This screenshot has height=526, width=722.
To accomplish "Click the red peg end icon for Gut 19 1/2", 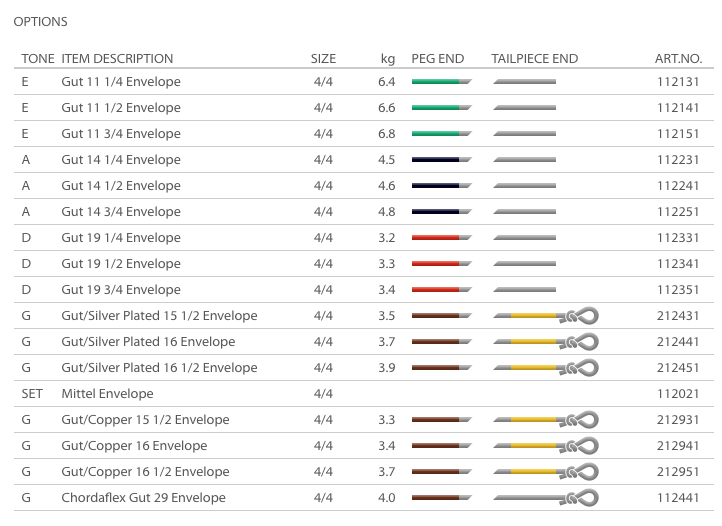I will click(x=441, y=264).
